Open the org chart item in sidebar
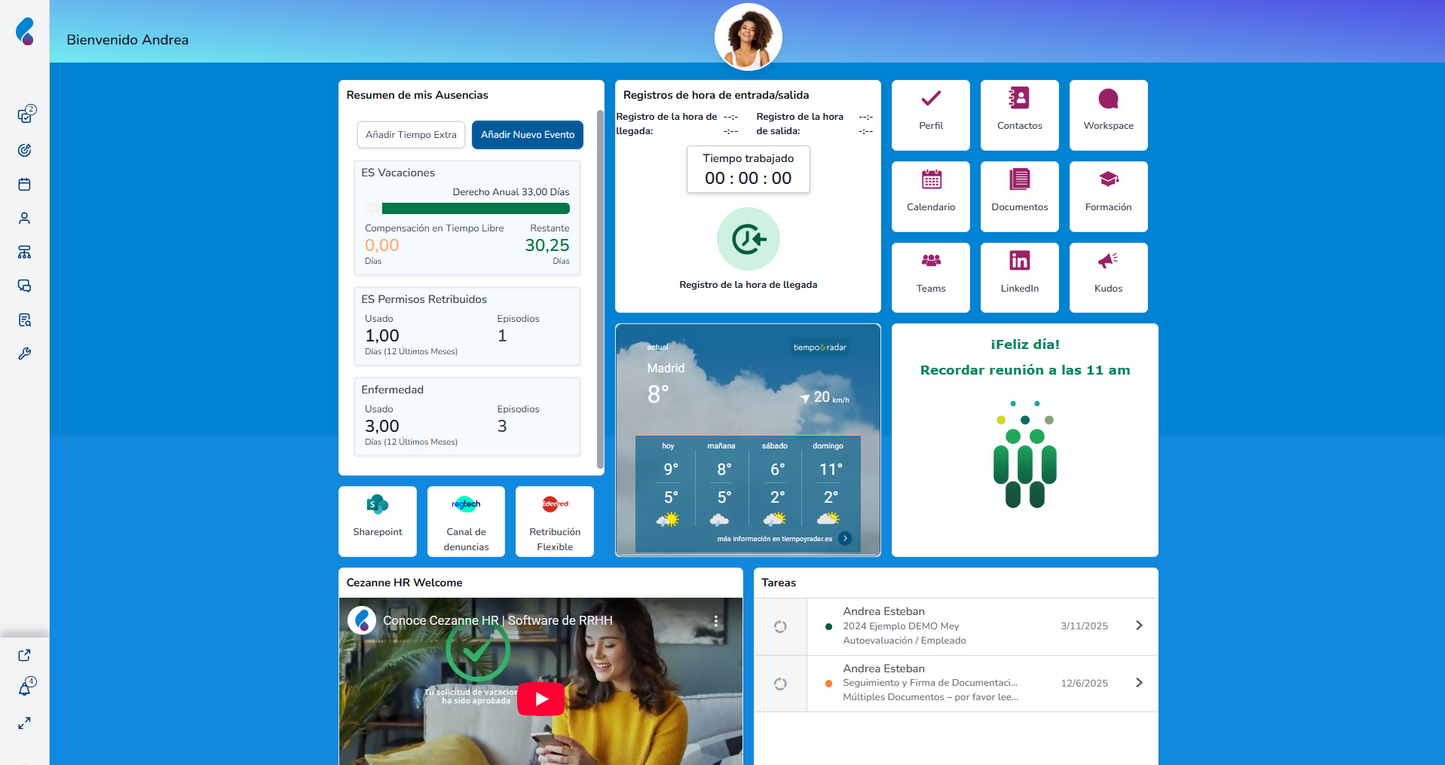1445x765 pixels. (25, 252)
